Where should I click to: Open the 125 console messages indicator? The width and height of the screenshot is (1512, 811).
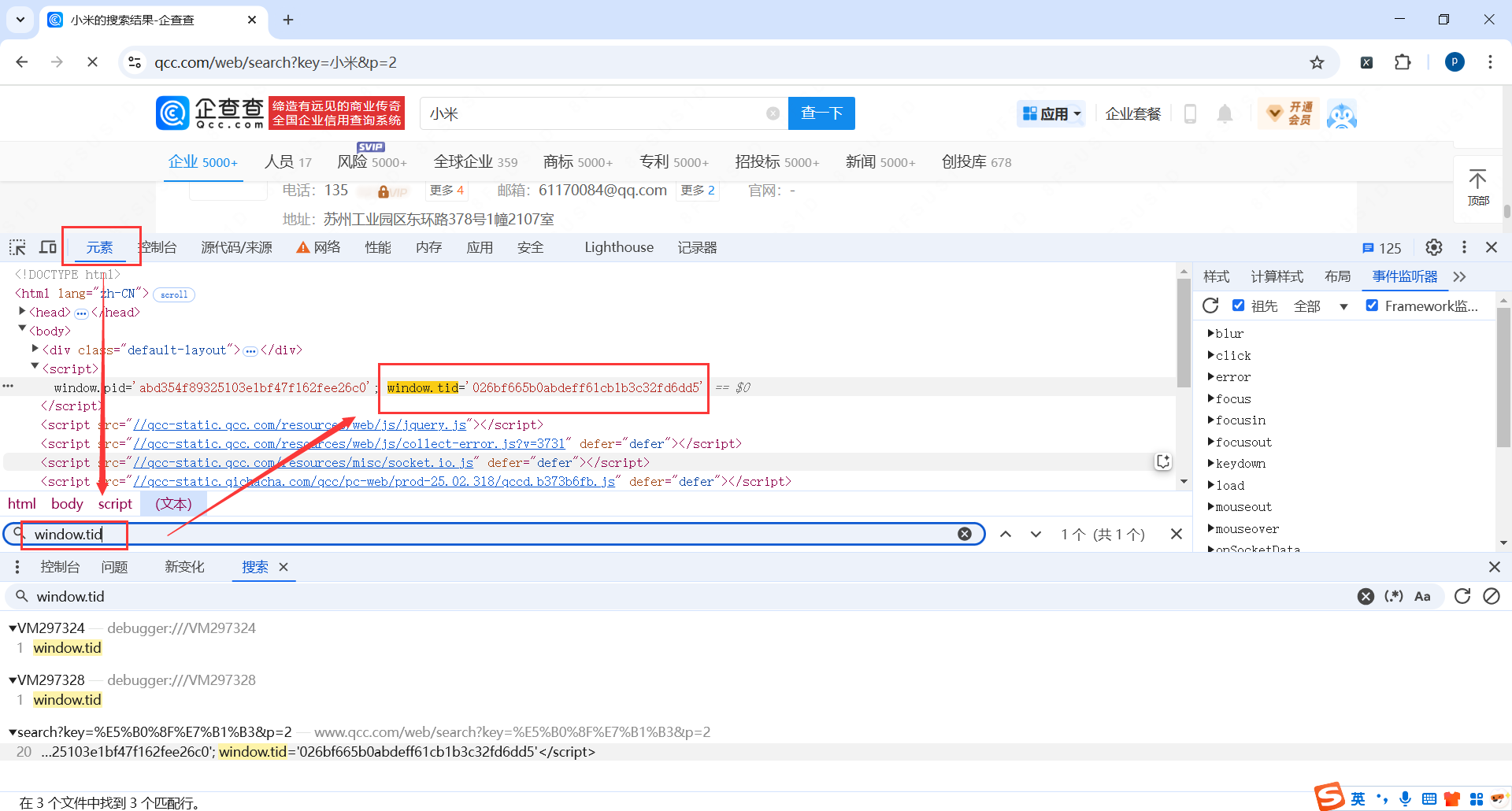tap(1381, 248)
